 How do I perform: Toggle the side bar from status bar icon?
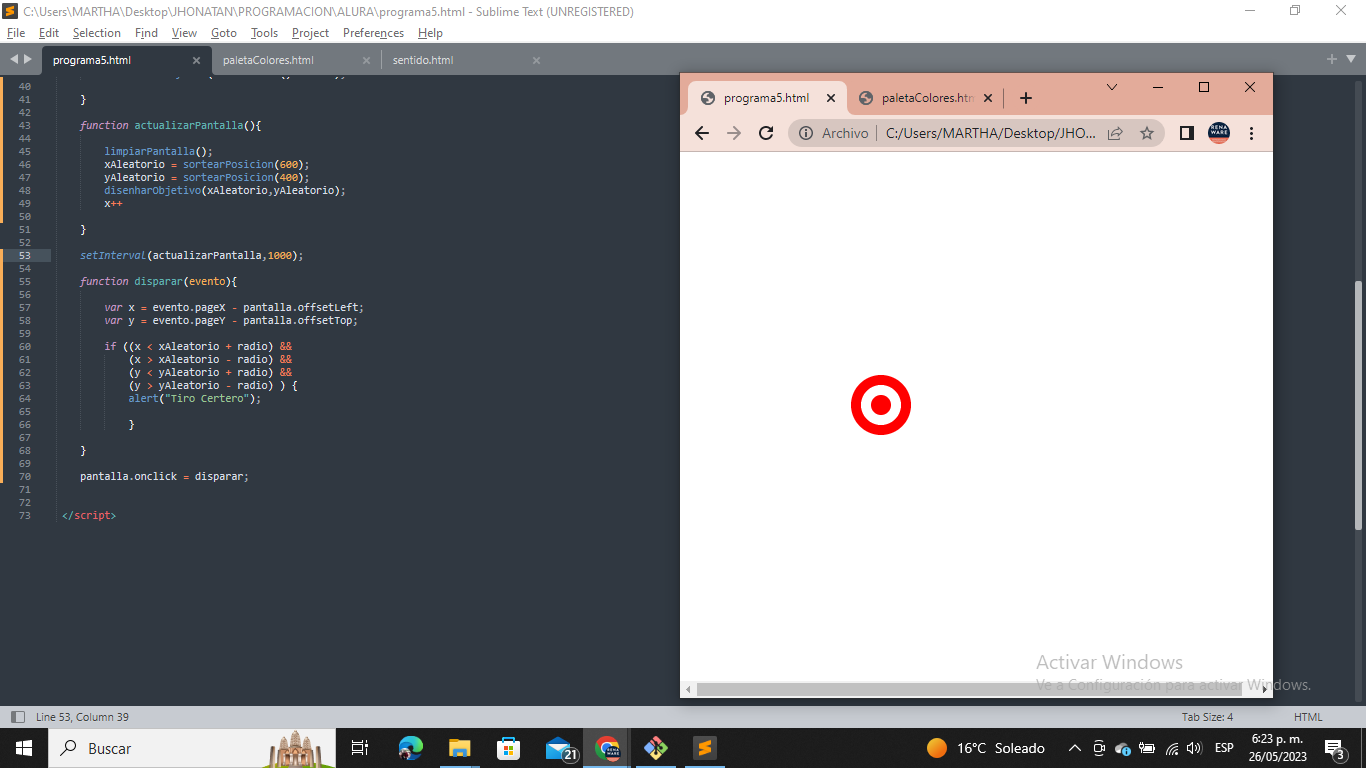point(17,717)
